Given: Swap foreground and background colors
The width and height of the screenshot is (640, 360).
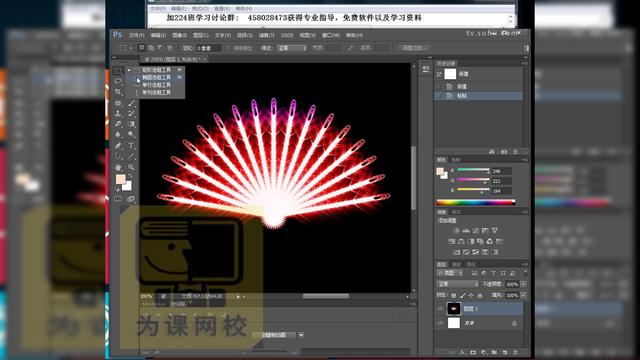Looking at the screenshot, I should coord(130,176).
